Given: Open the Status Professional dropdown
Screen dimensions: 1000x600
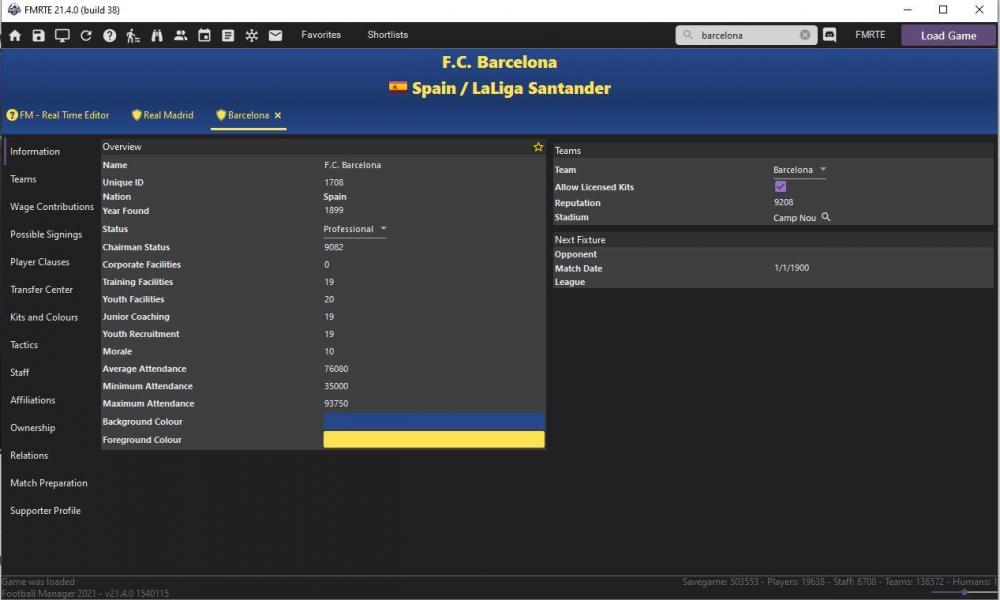Looking at the screenshot, I should (x=355, y=229).
